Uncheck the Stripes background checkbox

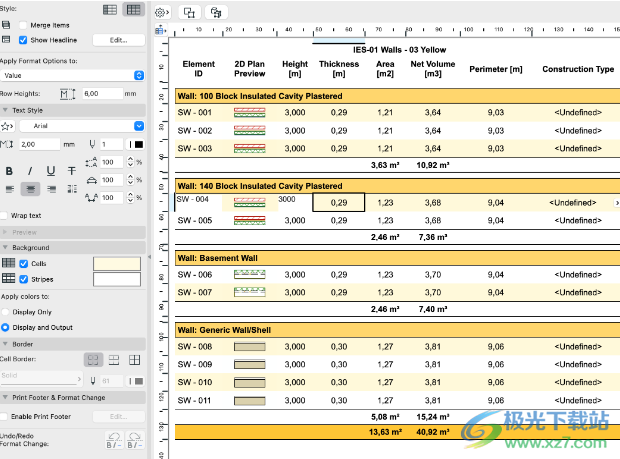(24, 279)
